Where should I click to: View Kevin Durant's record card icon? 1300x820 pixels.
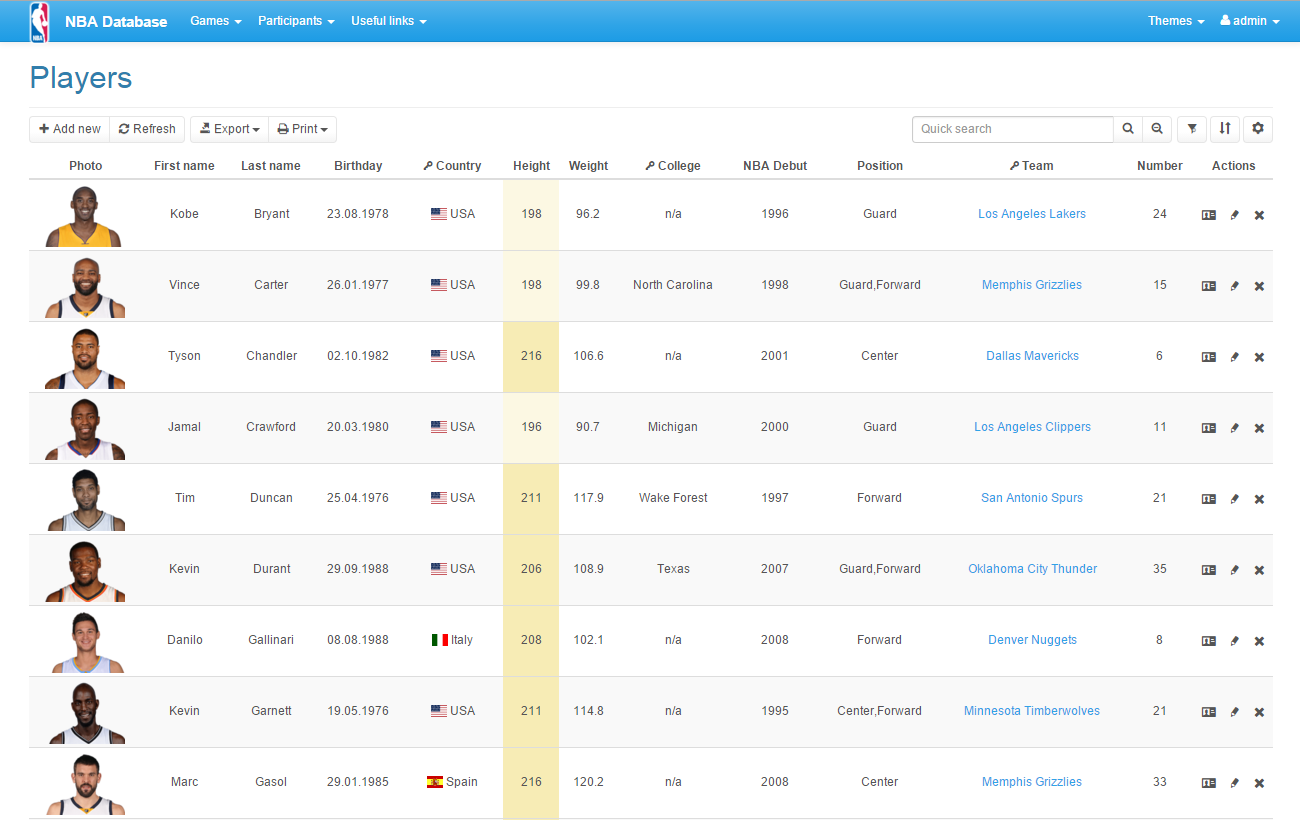click(1209, 570)
